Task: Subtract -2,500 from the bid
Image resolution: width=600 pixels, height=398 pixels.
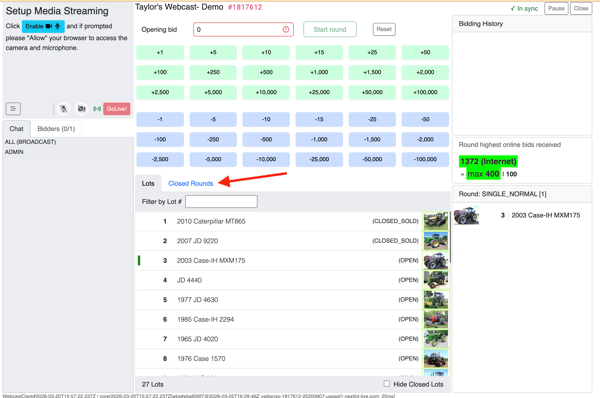Action: click(160, 159)
